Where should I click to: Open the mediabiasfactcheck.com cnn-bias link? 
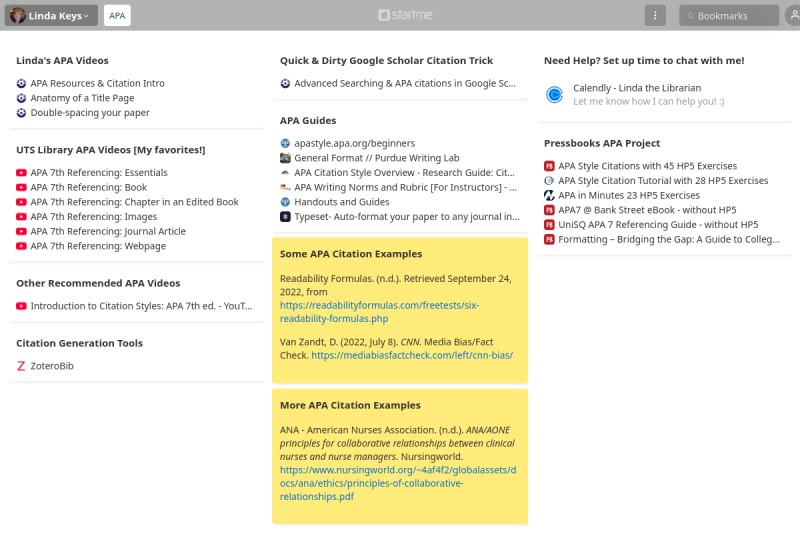click(x=412, y=355)
